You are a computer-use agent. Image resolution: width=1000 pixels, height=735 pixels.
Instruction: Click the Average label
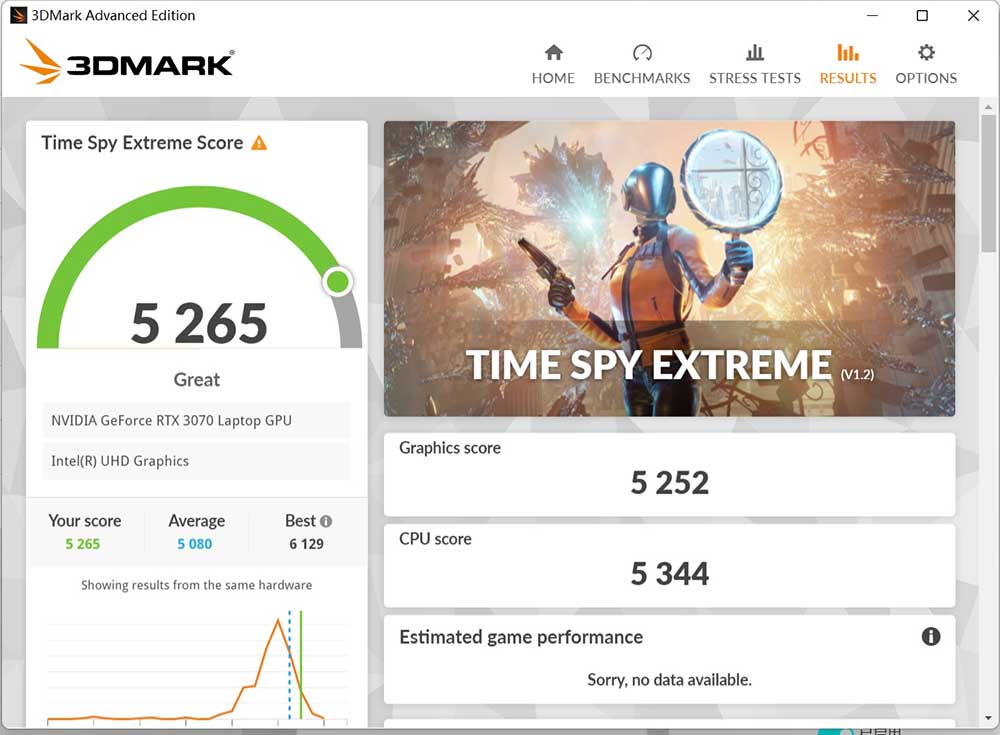tap(196, 521)
